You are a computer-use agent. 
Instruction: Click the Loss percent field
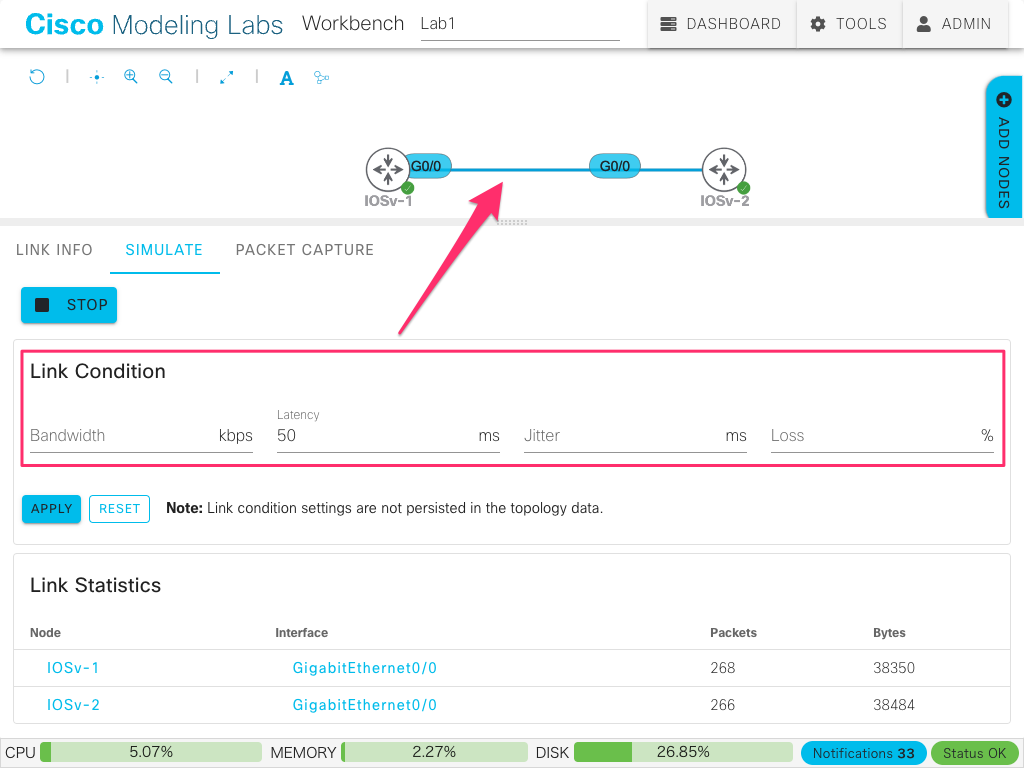tap(882, 436)
